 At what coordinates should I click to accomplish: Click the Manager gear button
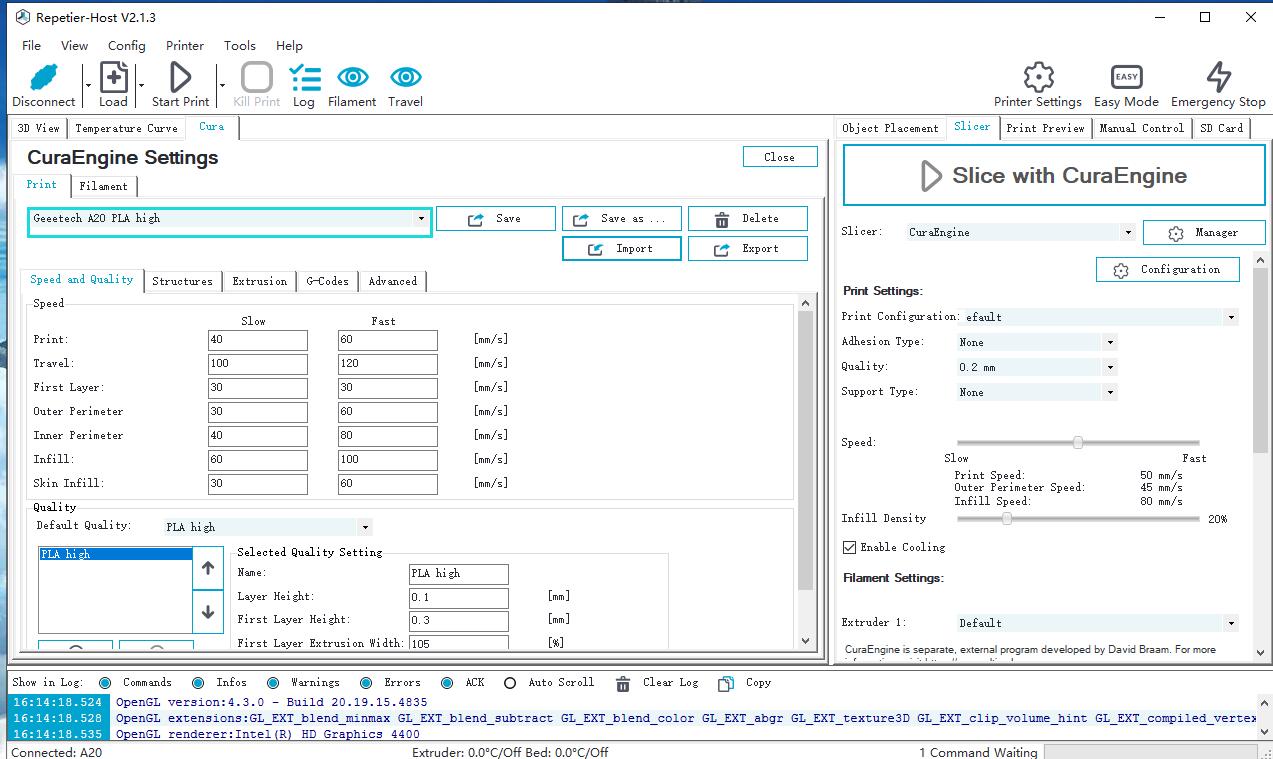tap(1204, 232)
